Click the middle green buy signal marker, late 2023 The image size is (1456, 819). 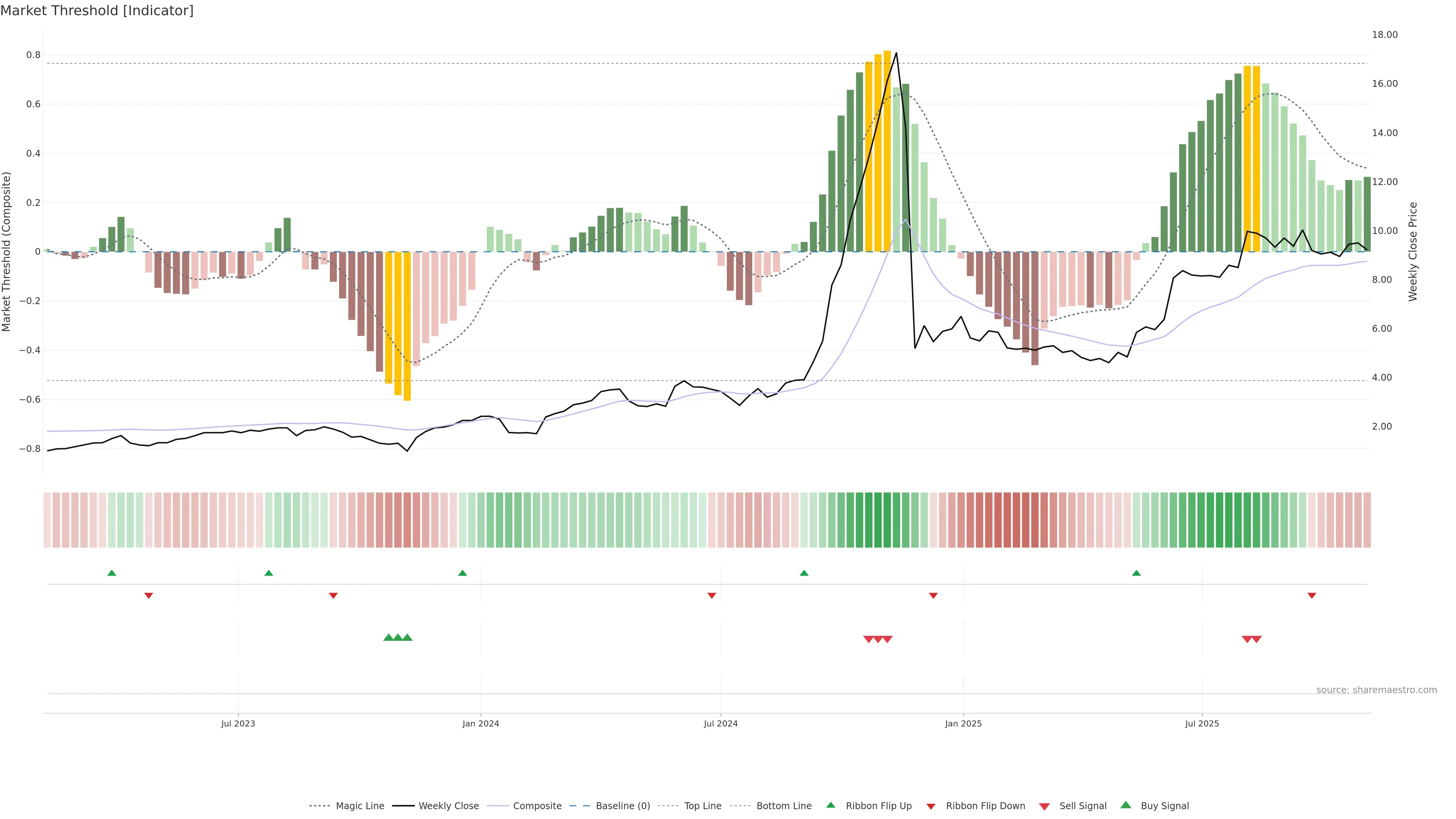tap(398, 637)
